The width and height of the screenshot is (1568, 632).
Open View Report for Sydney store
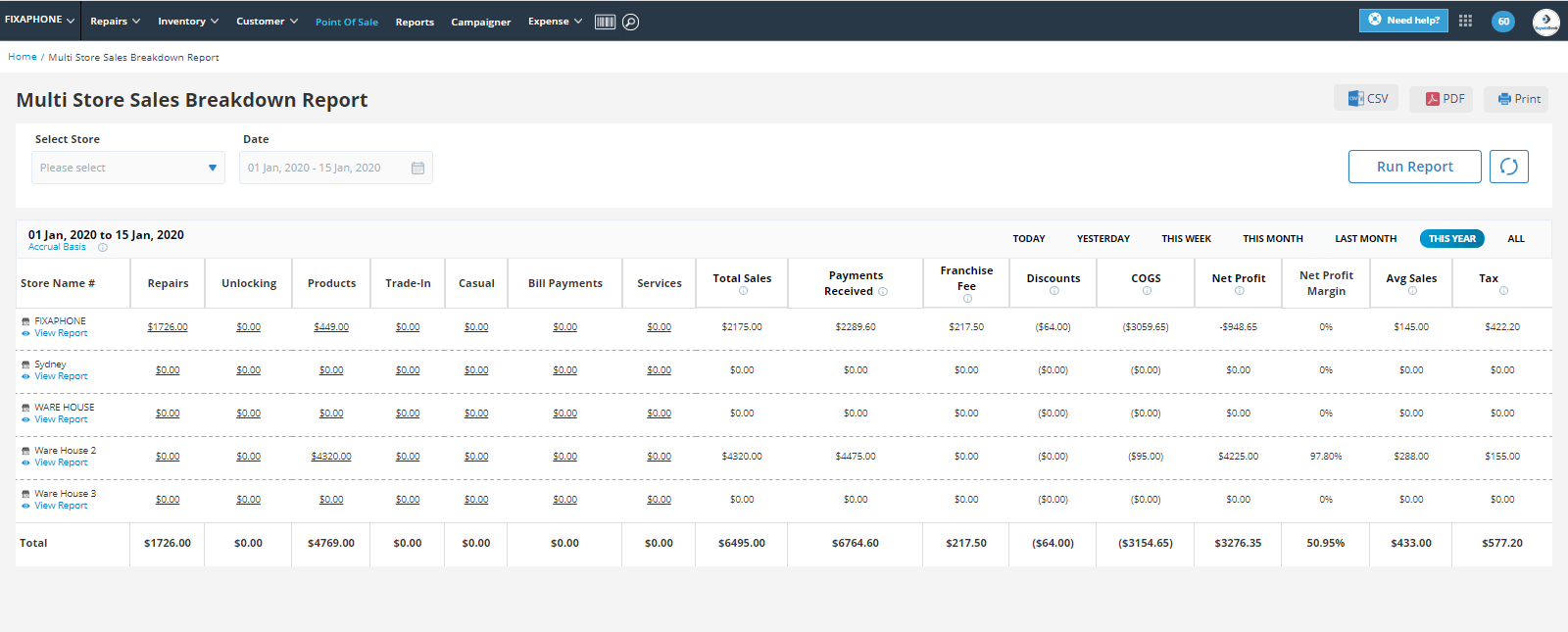tap(61, 376)
